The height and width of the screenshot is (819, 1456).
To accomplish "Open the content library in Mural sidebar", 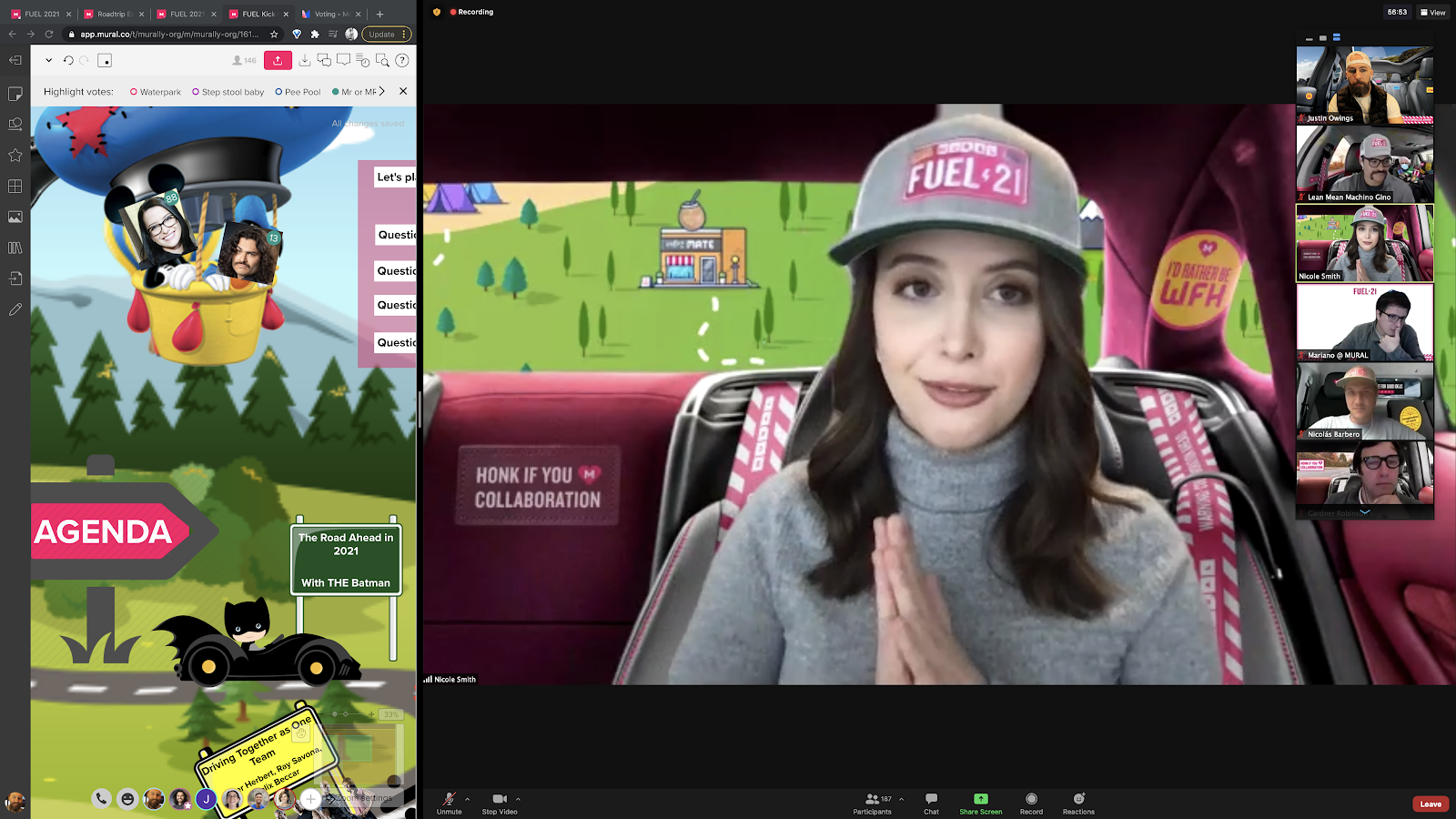I will [15, 248].
